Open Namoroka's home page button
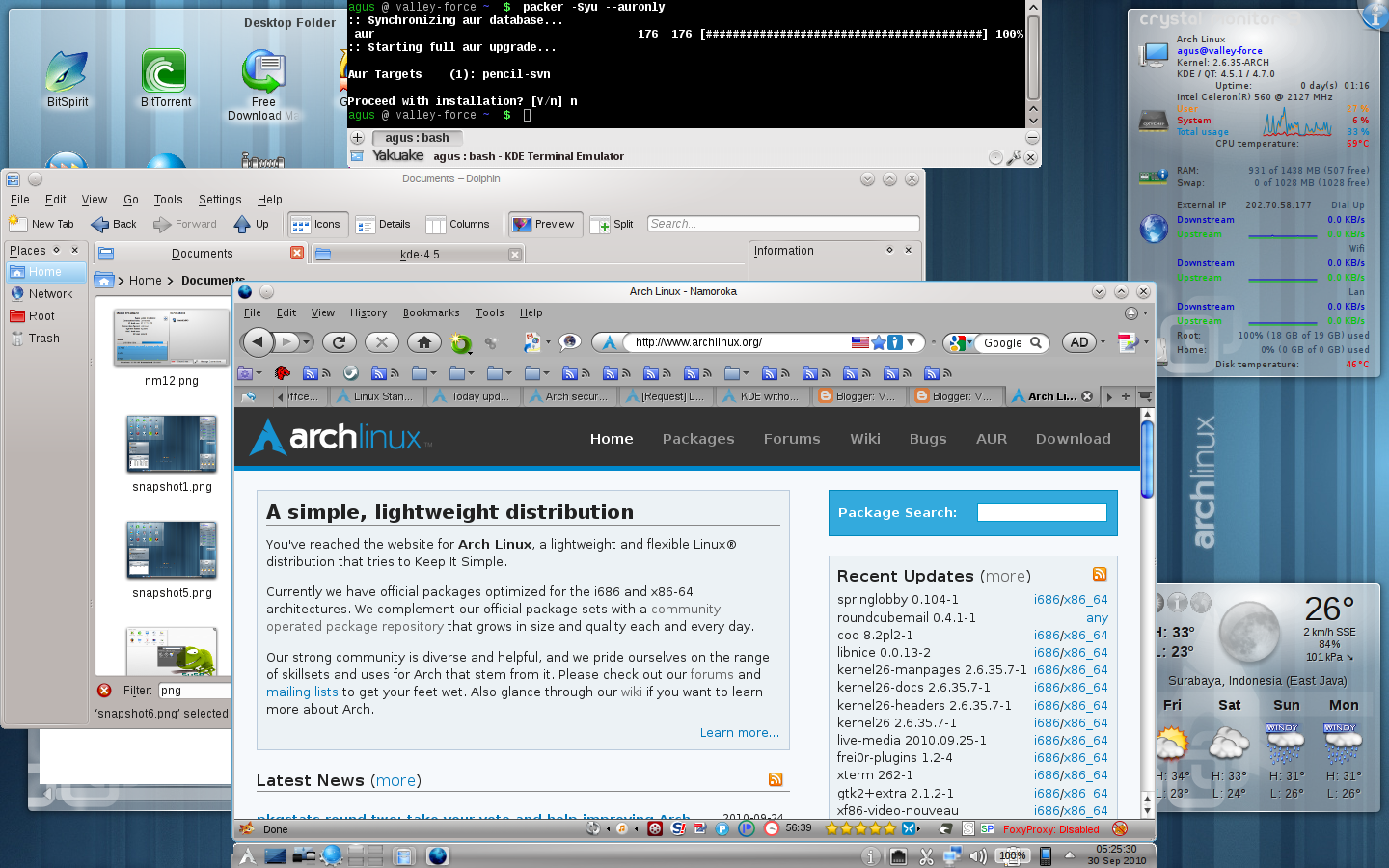 click(424, 341)
